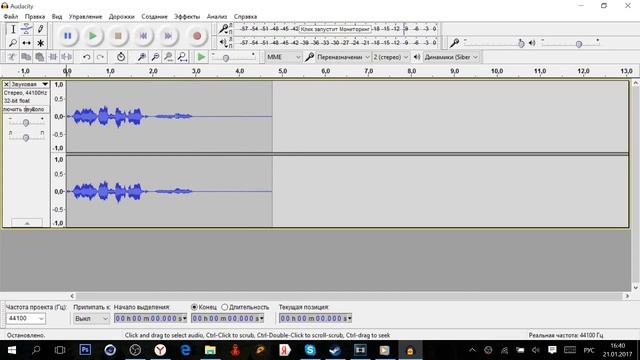Click the Fit Project zoom icon
This screenshot has width=640, height=360.
182,57
